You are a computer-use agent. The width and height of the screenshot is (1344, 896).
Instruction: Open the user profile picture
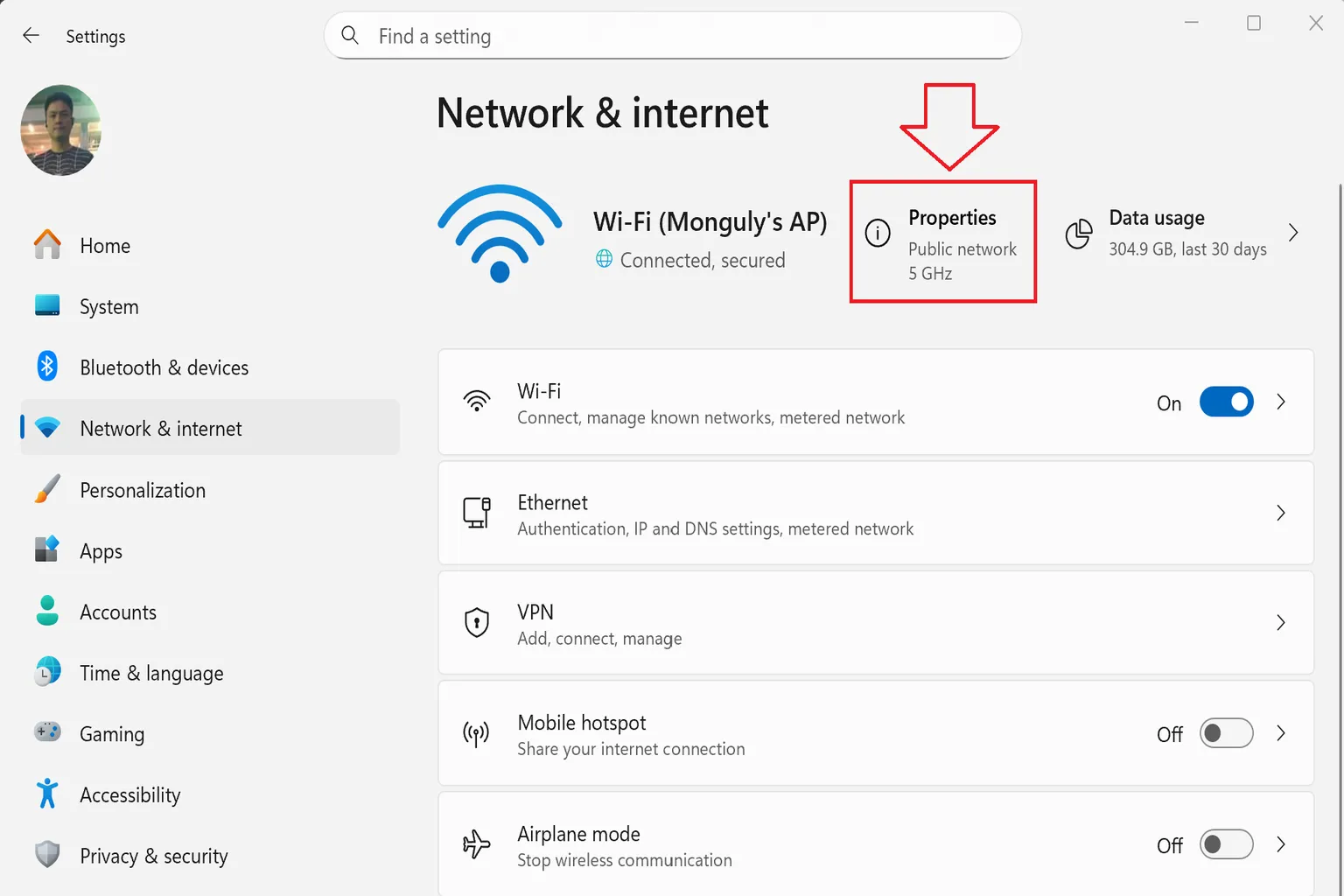tap(61, 130)
